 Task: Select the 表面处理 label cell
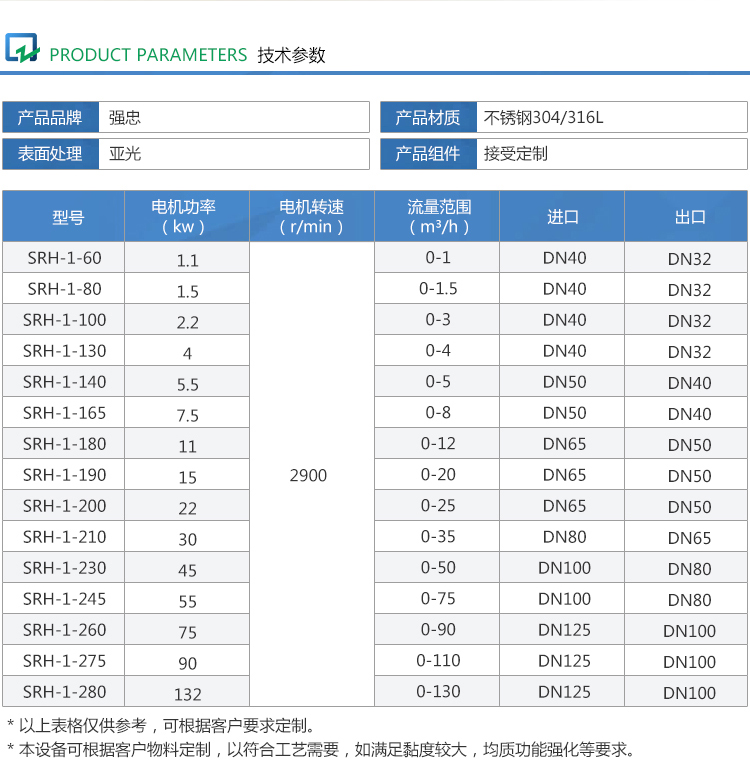tap(51, 154)
